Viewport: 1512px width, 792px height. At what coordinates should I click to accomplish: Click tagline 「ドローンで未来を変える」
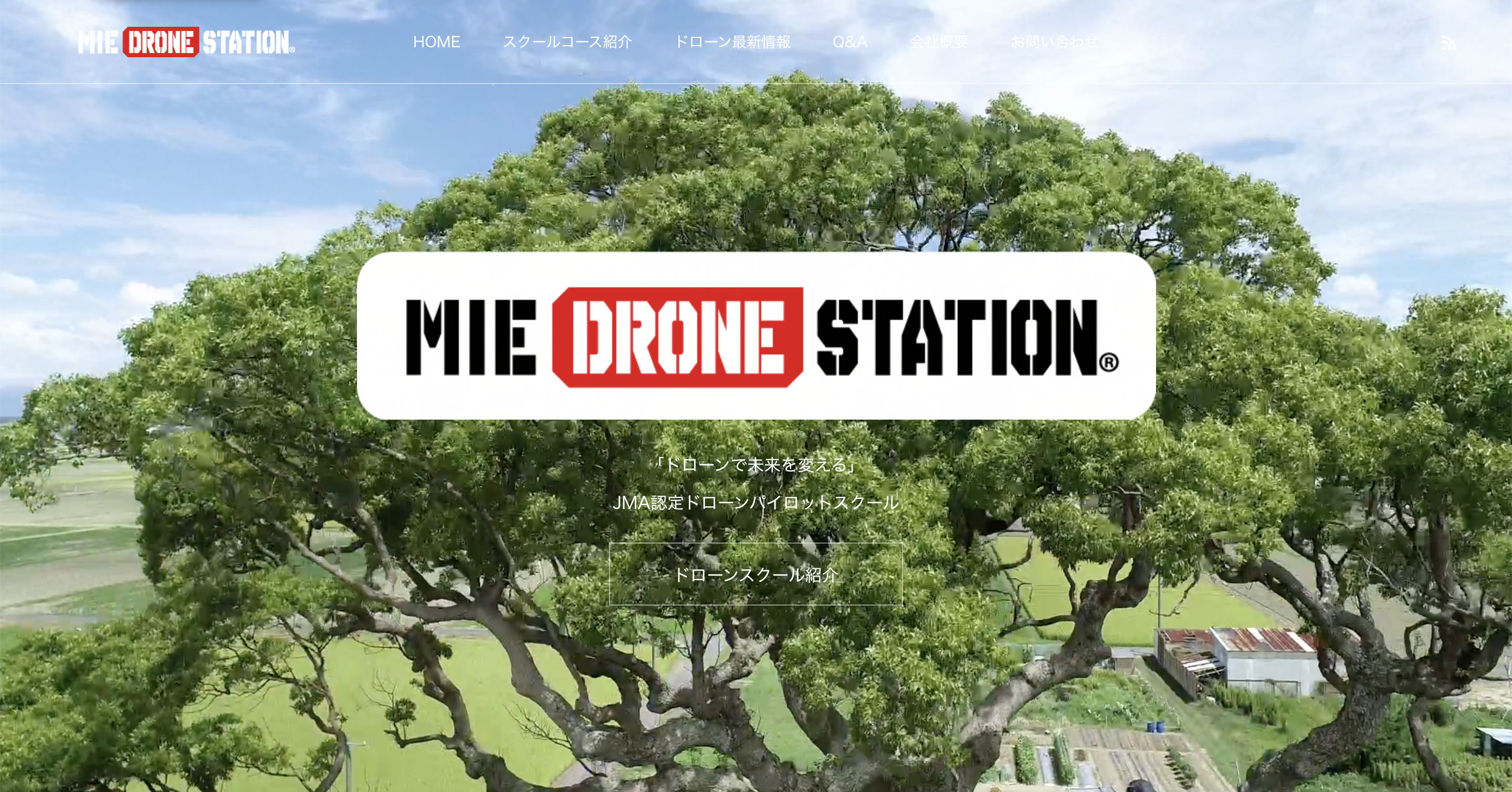coord(755,465)
